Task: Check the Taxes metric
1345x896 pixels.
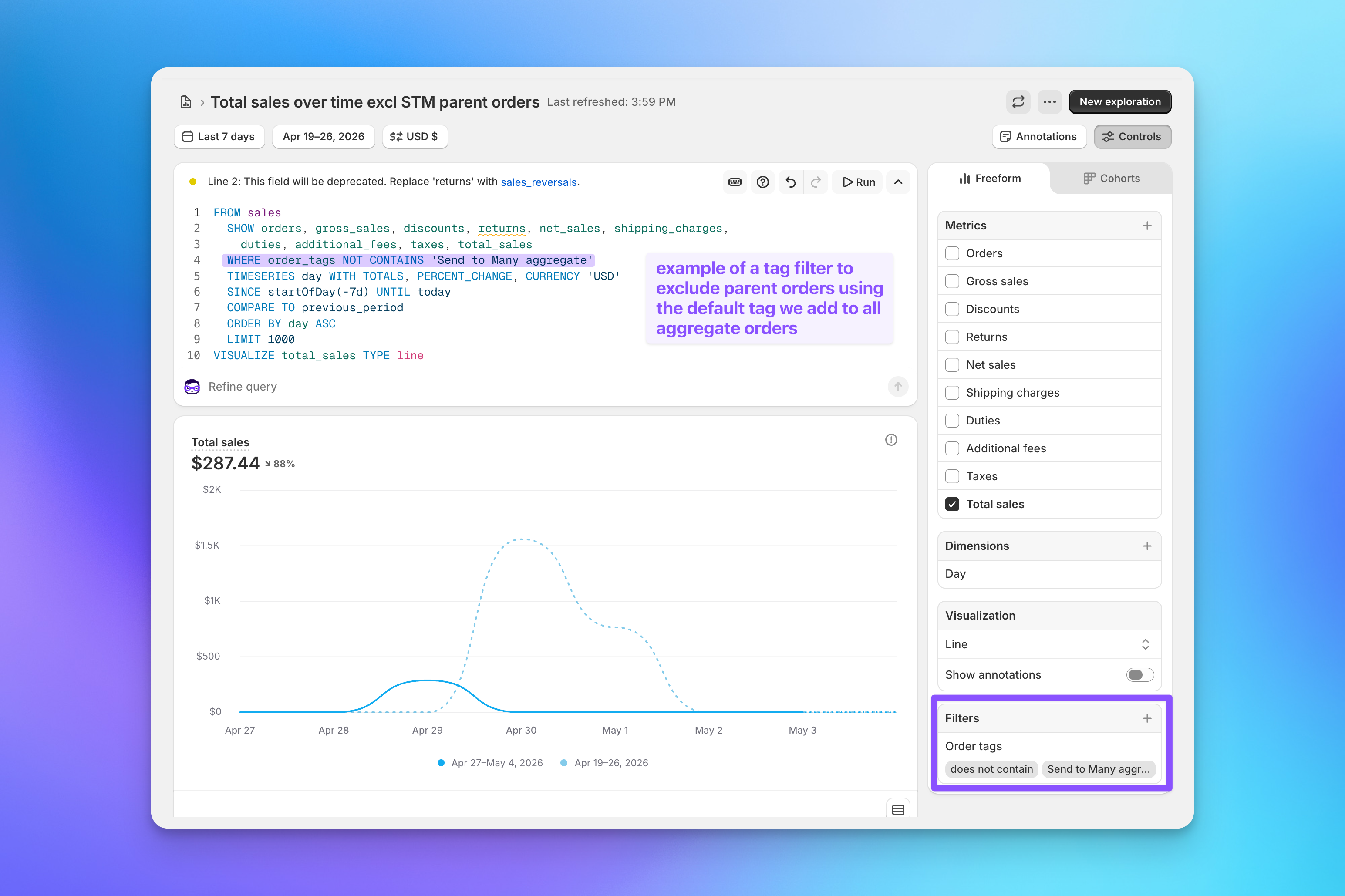Action: [952, 477]
